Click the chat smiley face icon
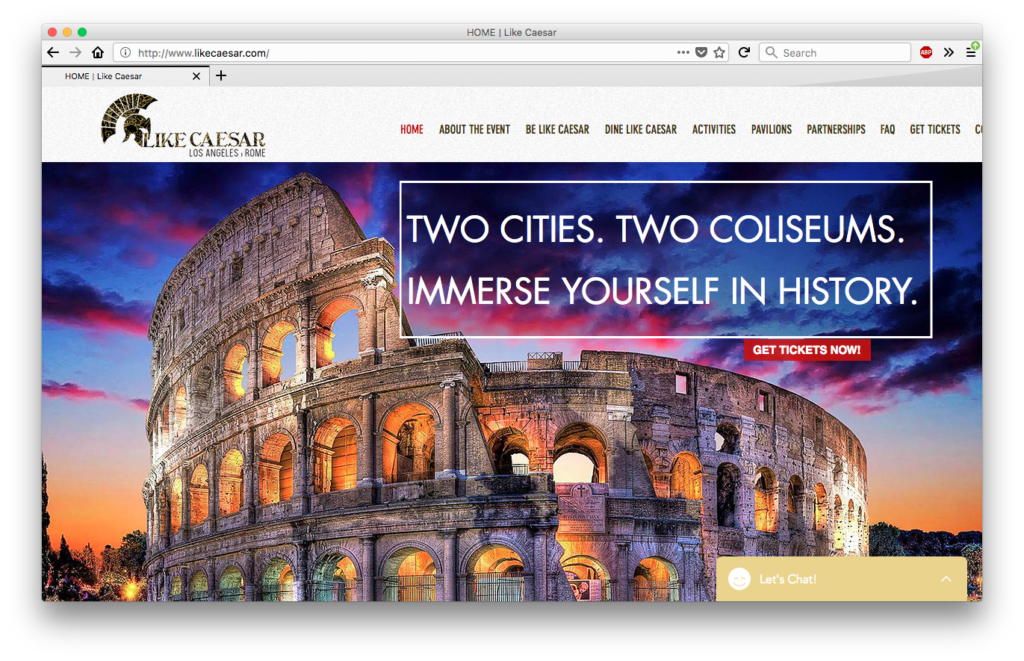Viewport: 1024px width, 661px height. (x=739, y=579)
